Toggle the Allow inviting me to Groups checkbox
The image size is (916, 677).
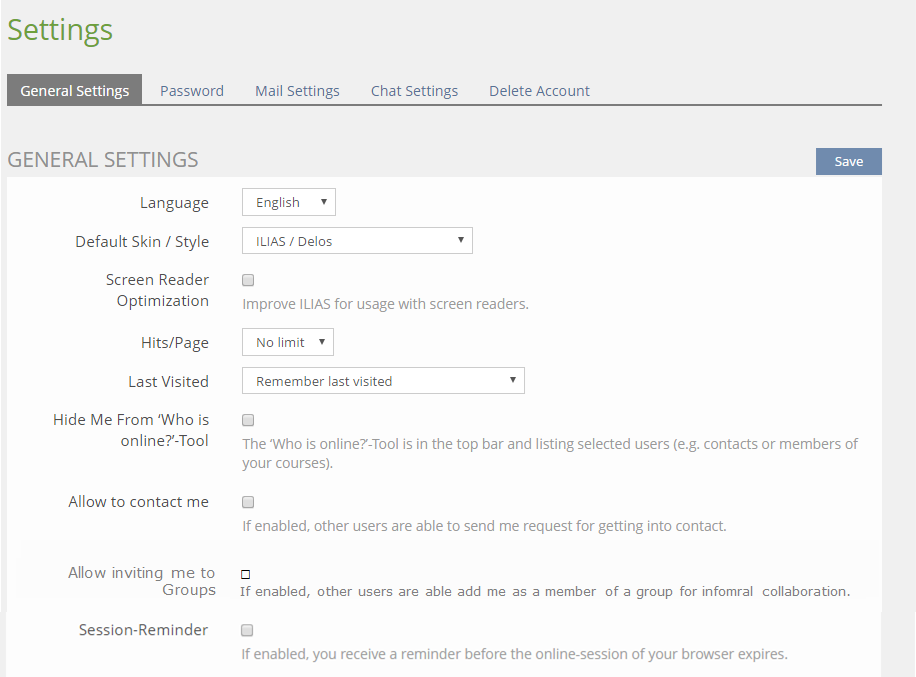[x=246, y=574]
